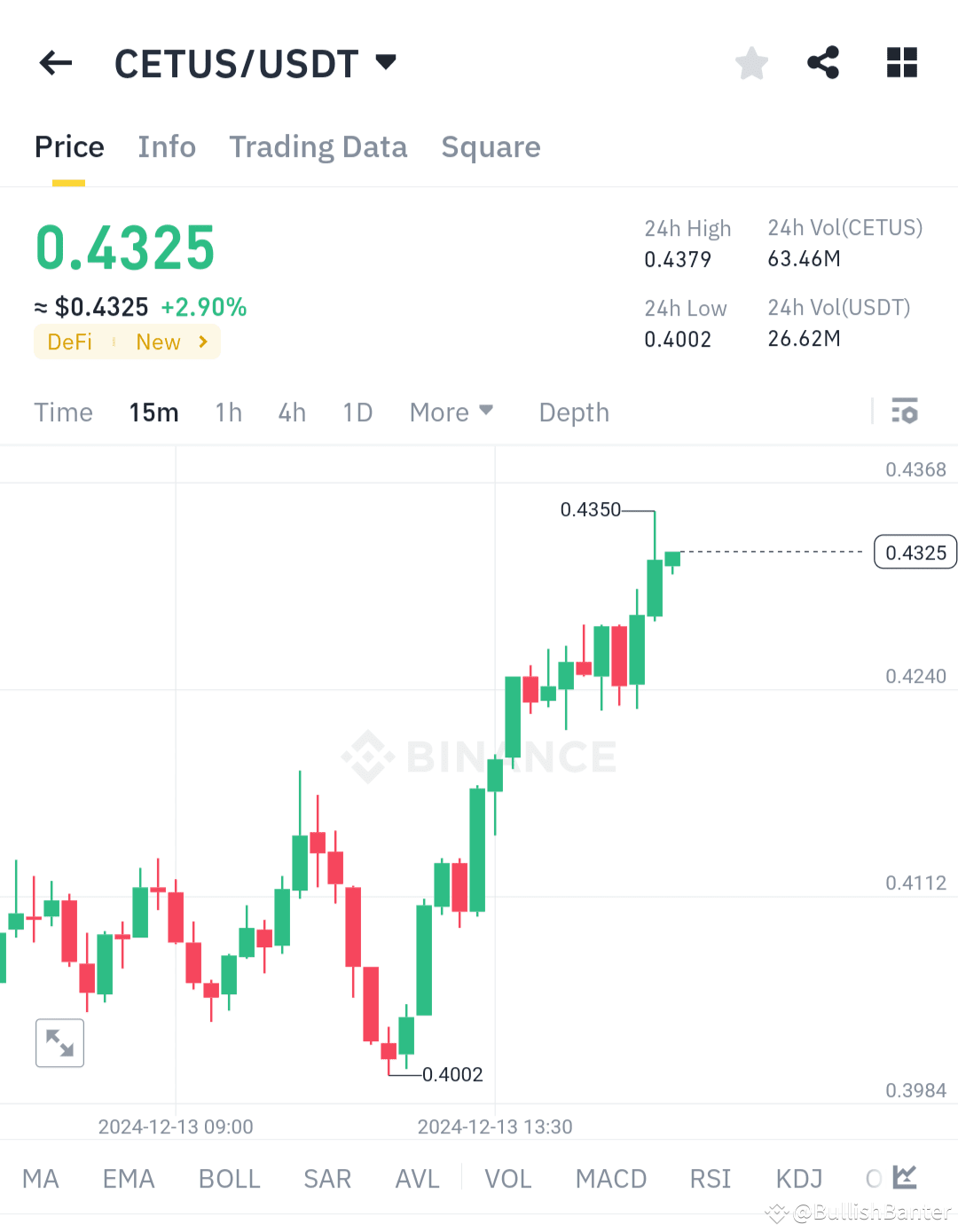Image resolution: width=958 pixels, height=1232 pixels.
Task: Tap the back arrow to exit chart
Action: (55, 63)
